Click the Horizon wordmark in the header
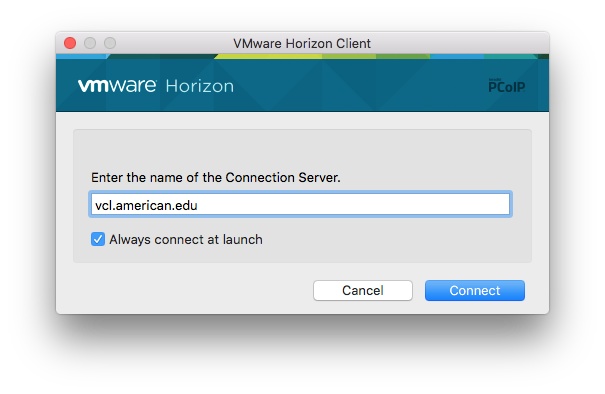605x394 pixels. [199, 86]
